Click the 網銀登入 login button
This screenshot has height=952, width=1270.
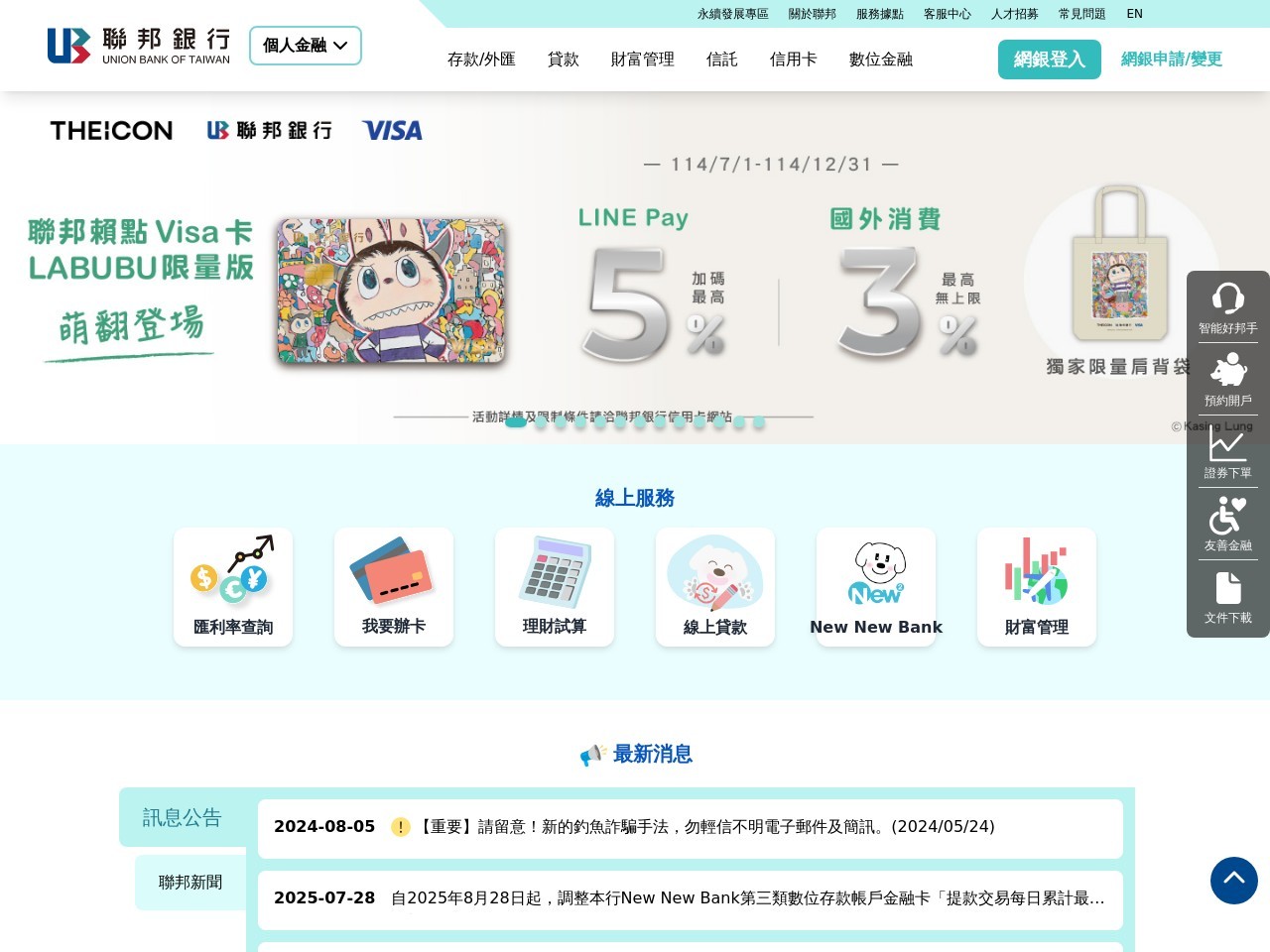click(x=1050, y=59)
